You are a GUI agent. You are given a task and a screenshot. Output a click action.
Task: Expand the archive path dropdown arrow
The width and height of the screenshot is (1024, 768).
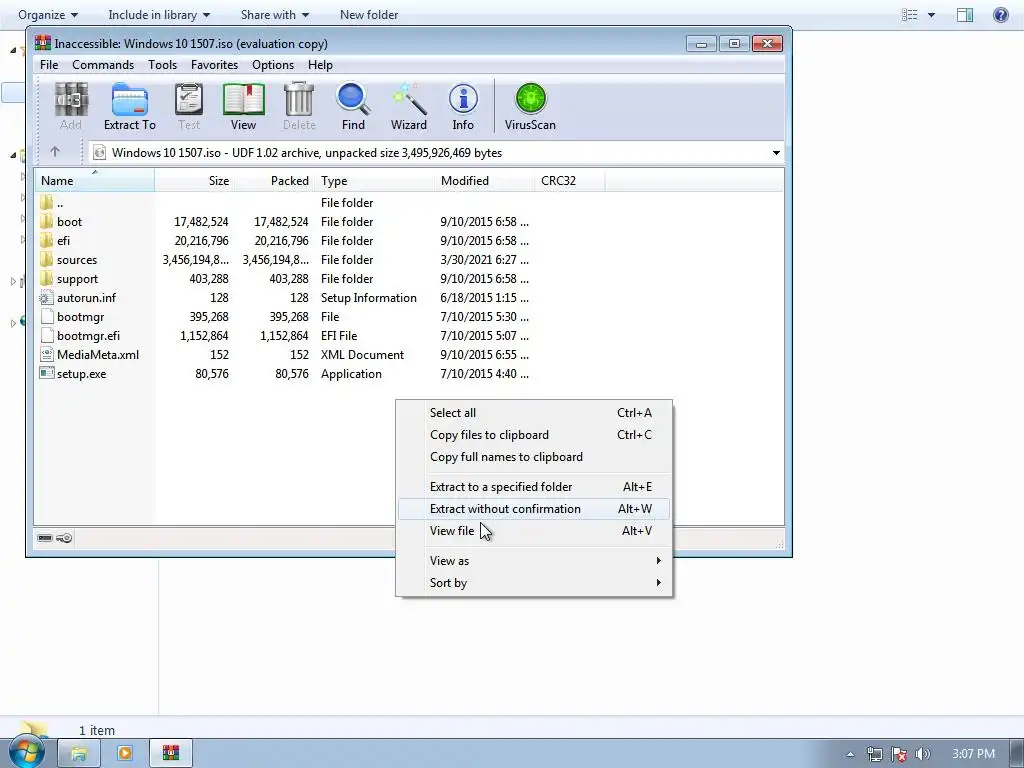[x=776, y=153]
